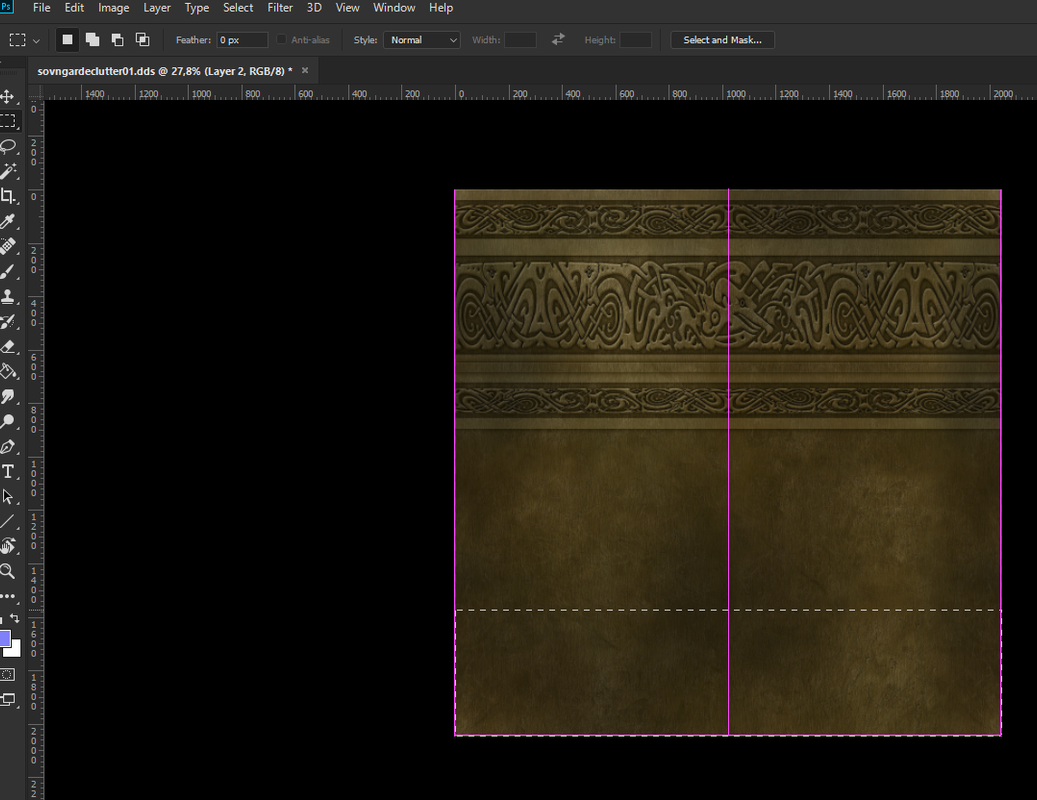The image size is (1037, 800).
Task: Select the Lasso tool
Action: pos(8,146)
